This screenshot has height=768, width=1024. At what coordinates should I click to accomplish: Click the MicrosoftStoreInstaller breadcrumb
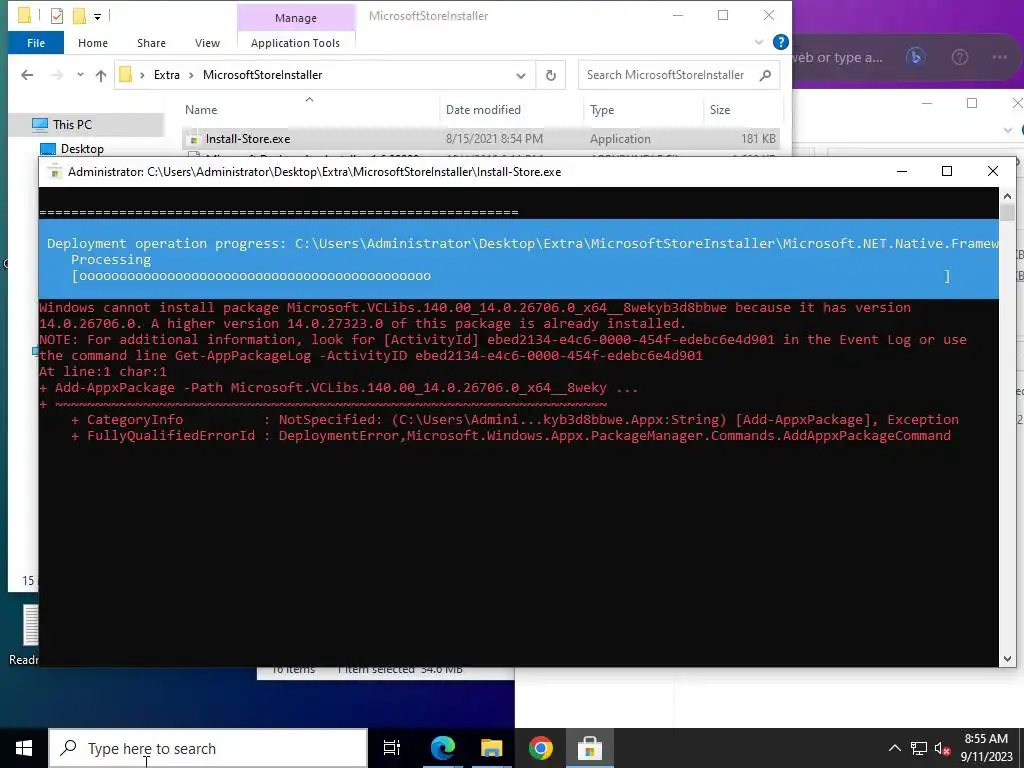[263, 75]
